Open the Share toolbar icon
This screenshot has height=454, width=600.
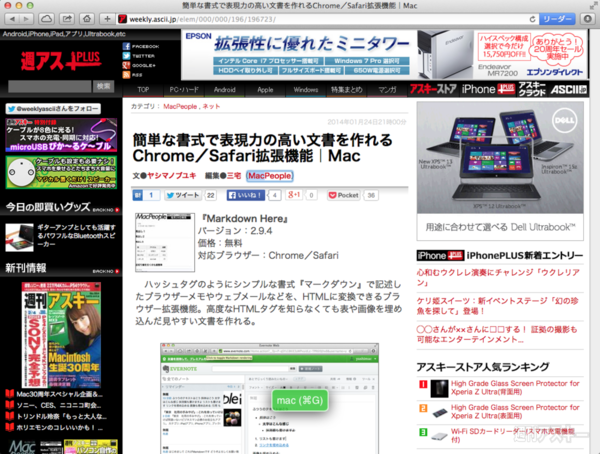pyautogui.click(x=67, y=19)
